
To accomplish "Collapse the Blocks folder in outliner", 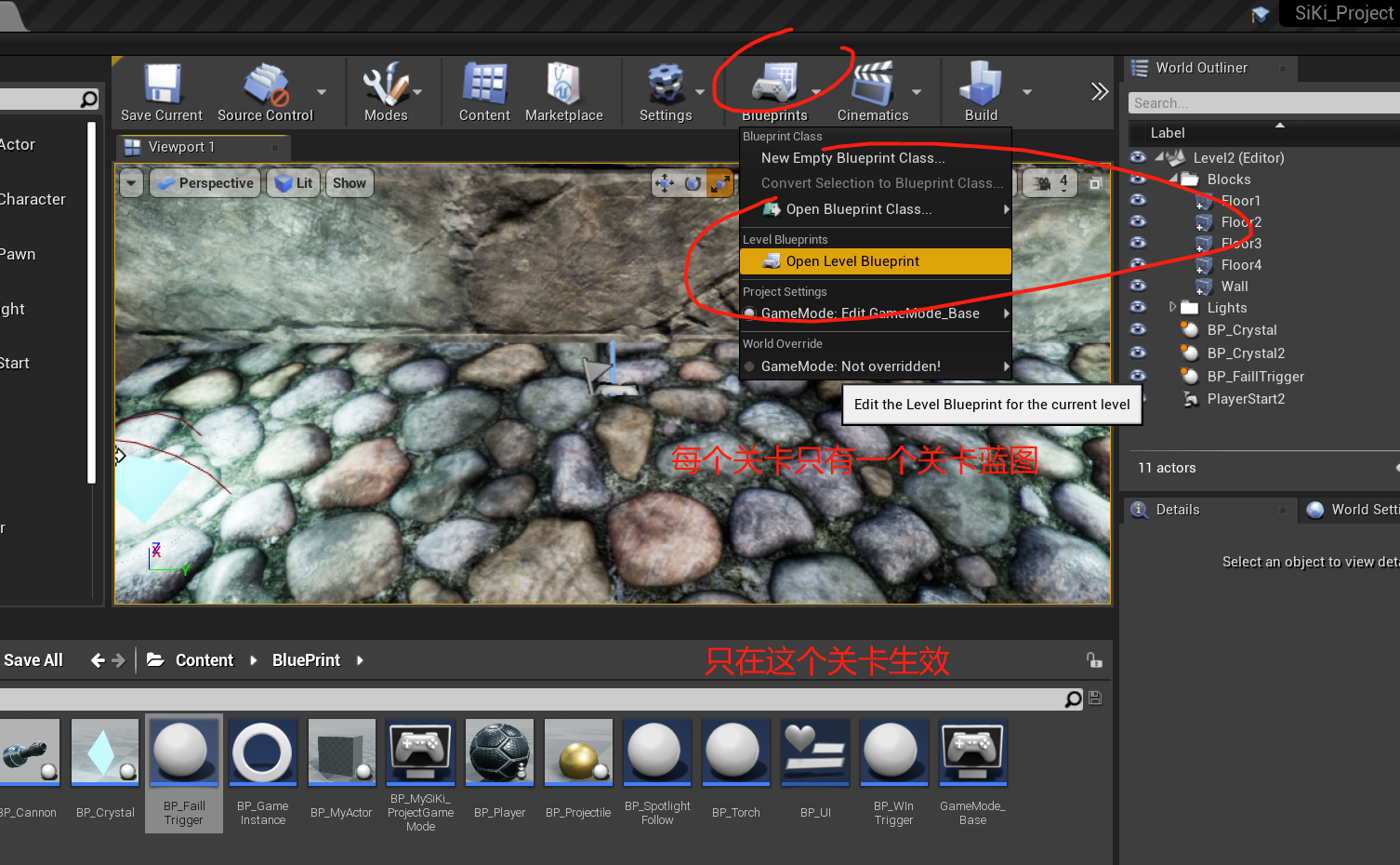I will (1173, 179).
